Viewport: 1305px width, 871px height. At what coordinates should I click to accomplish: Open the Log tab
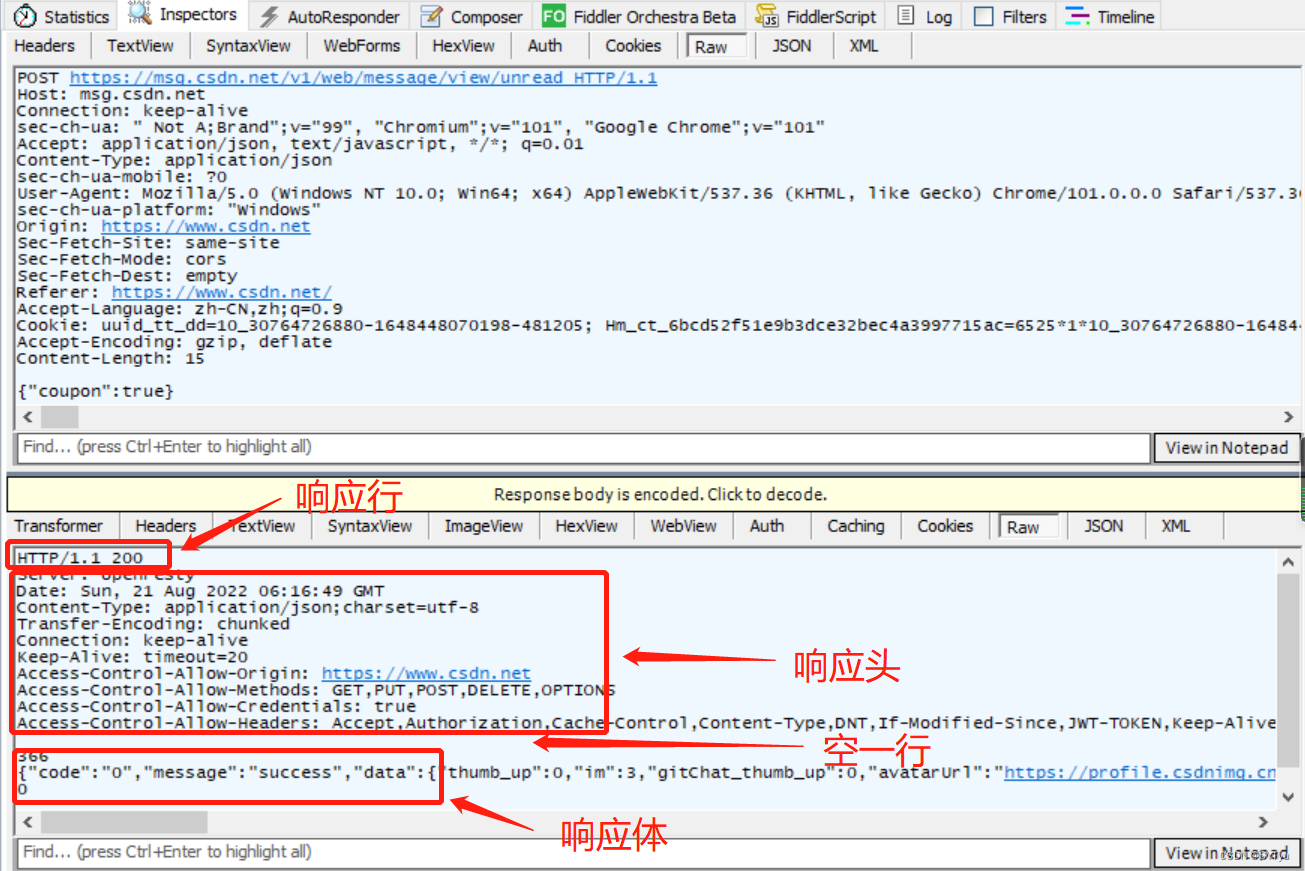pyautogui.click(x=924, y=16)
